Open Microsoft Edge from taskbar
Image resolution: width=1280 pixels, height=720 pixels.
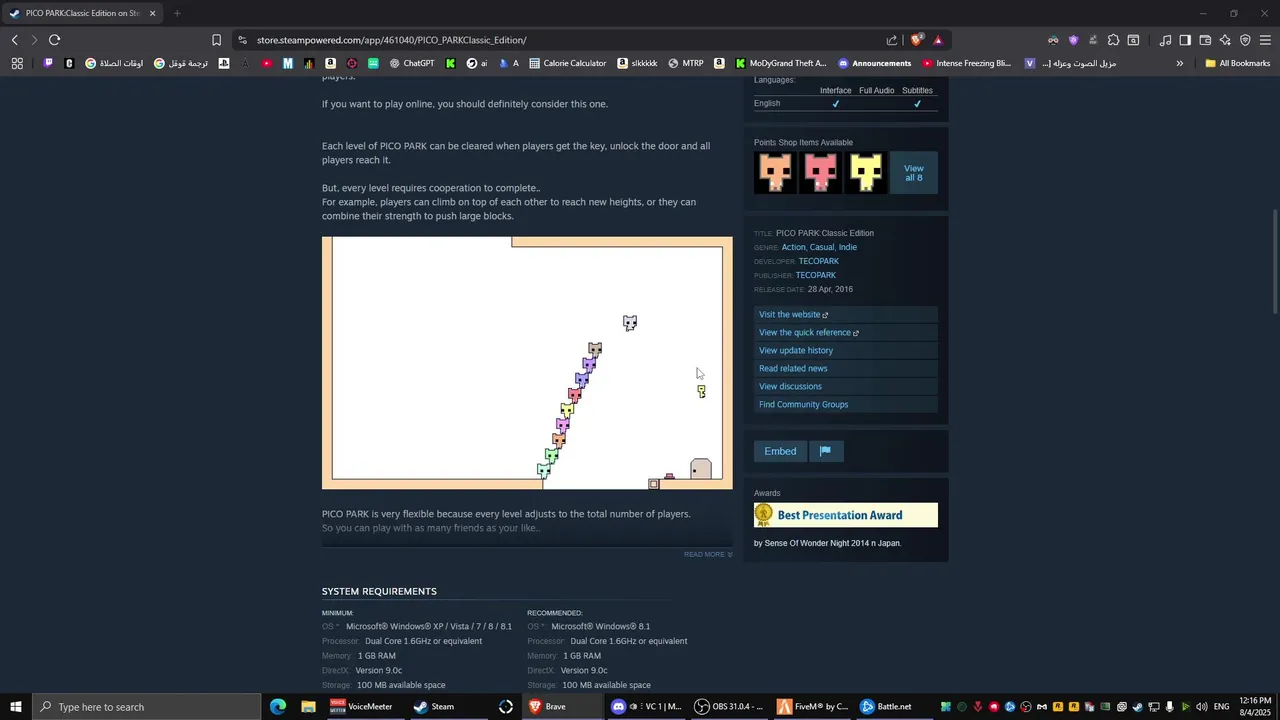pyautogui.click(x=278, y=707)
